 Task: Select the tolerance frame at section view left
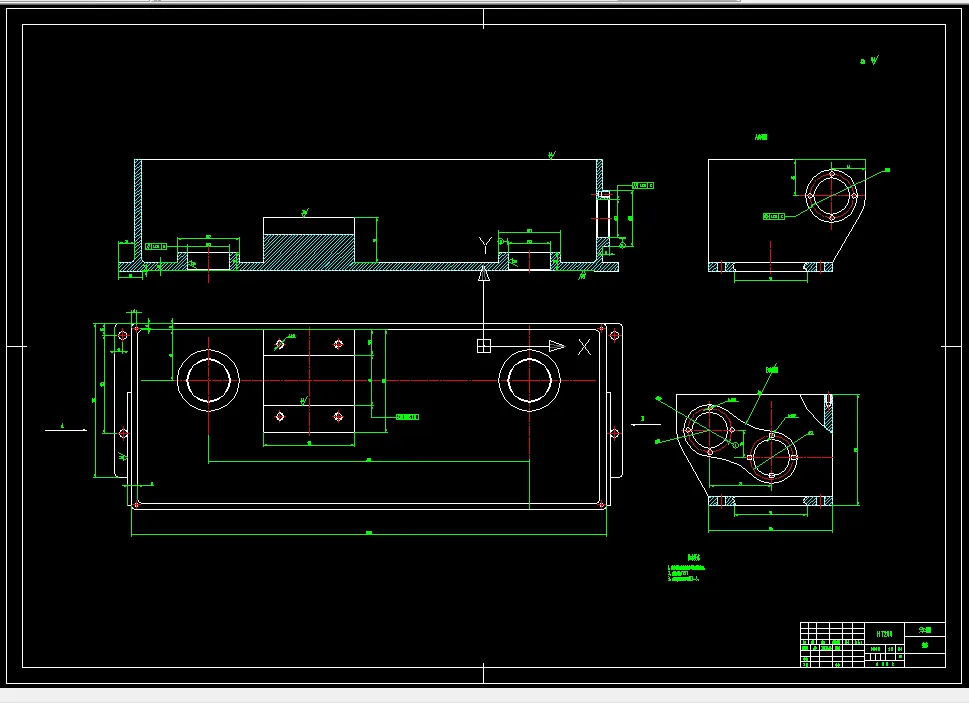pos(156,247)
